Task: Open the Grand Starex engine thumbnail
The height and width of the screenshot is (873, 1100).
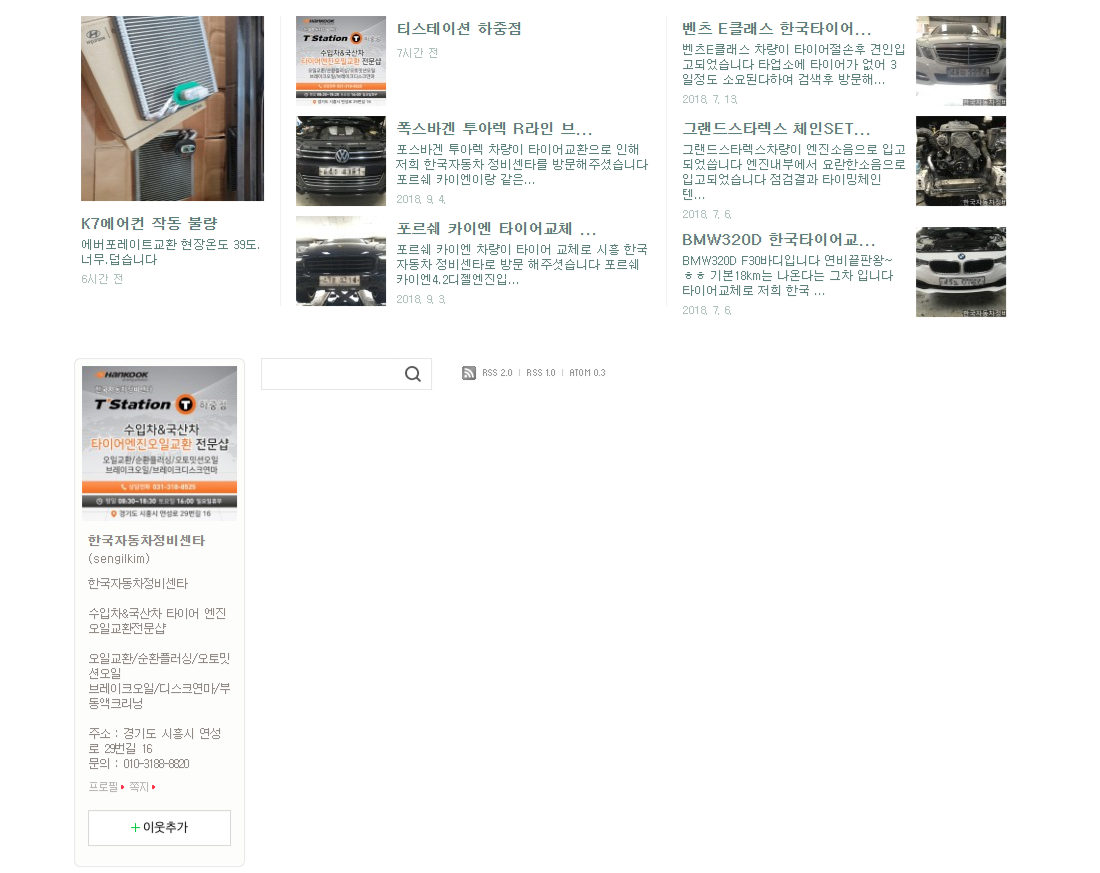Action: point(961,161)
